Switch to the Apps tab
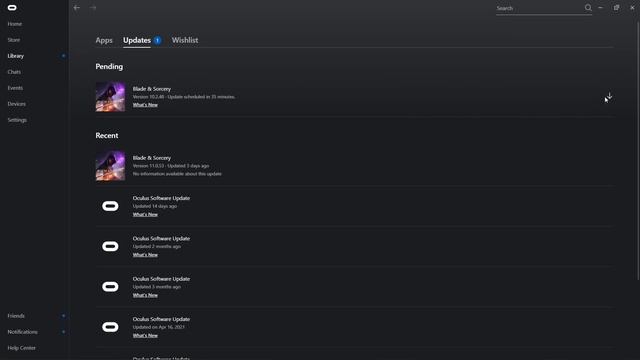 tap(104, 40)
